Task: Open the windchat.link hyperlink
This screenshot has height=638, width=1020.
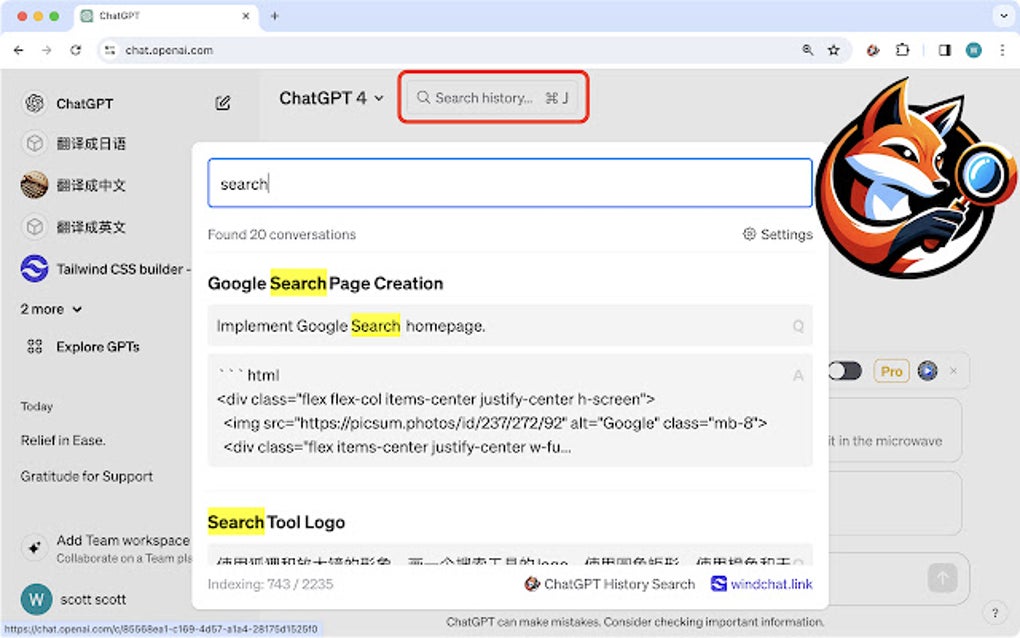Action: (771, 584)
